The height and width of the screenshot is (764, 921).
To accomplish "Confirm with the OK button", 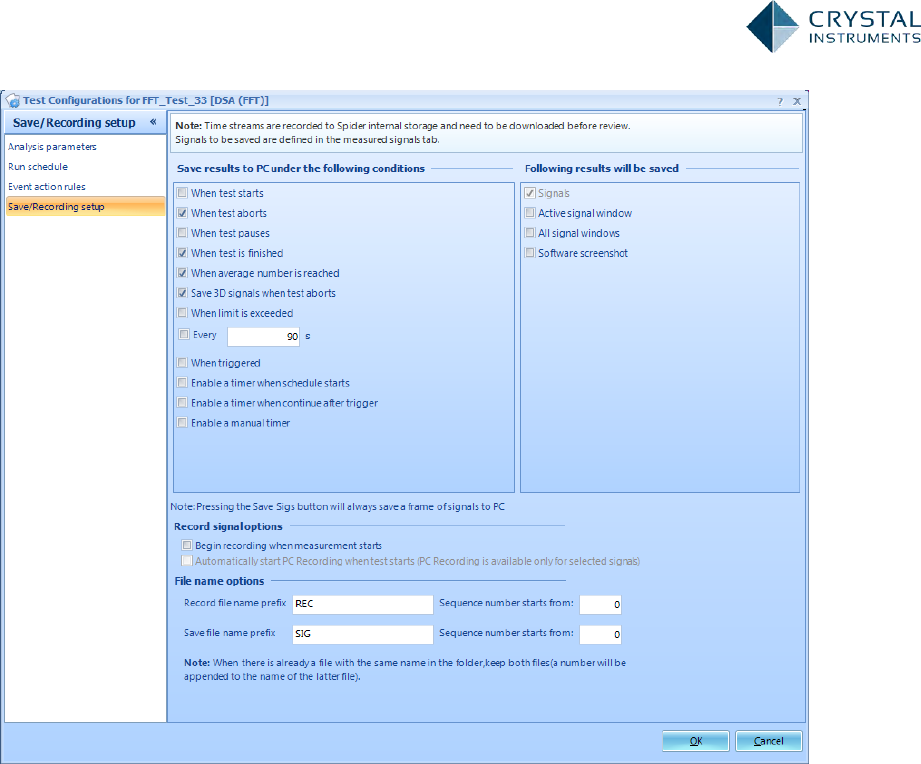I will [695, 741].
